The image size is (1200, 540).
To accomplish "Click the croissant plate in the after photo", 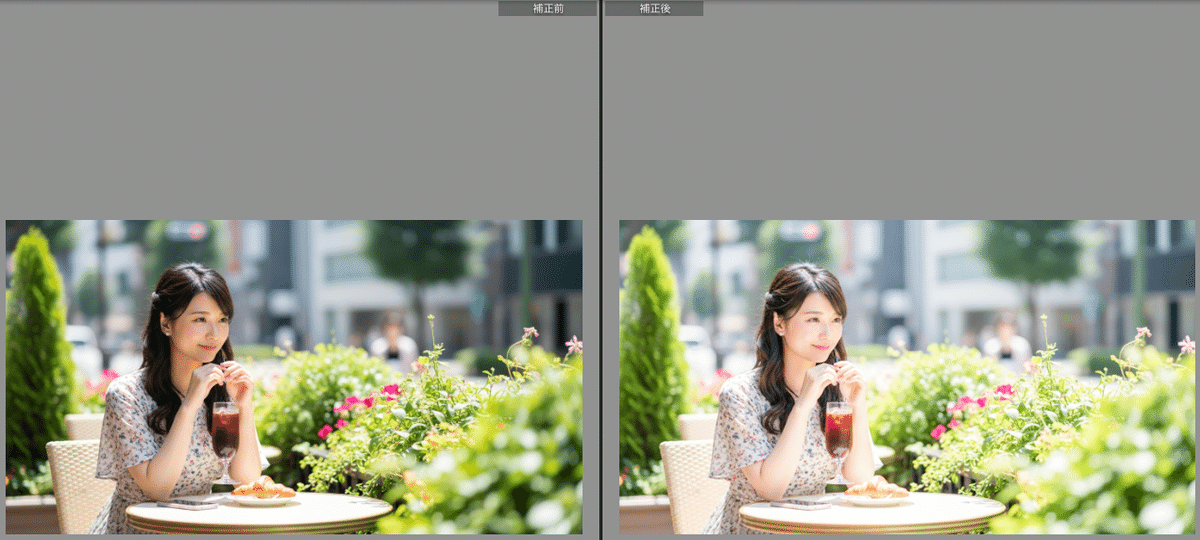I will pos(876,491).
